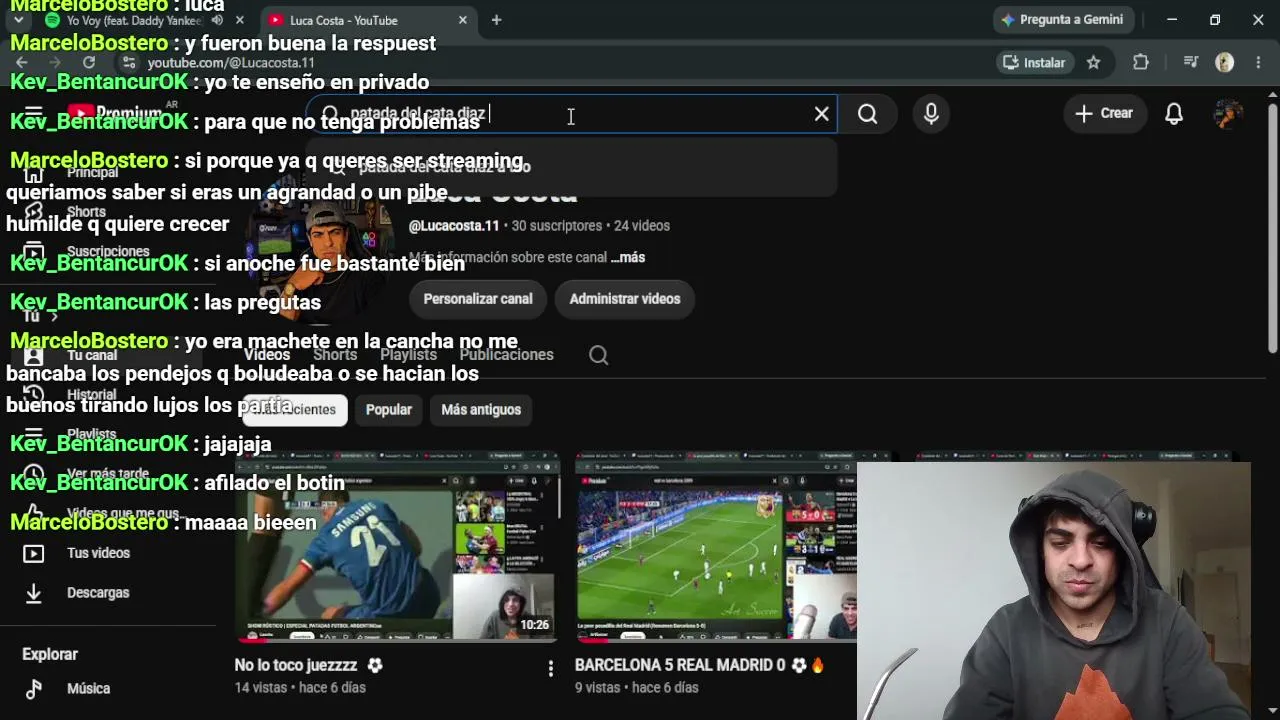Select the @Lucacosta.11 handle text
The height and width of the screenshot is (720, 1280).
[x=453, y=226]
